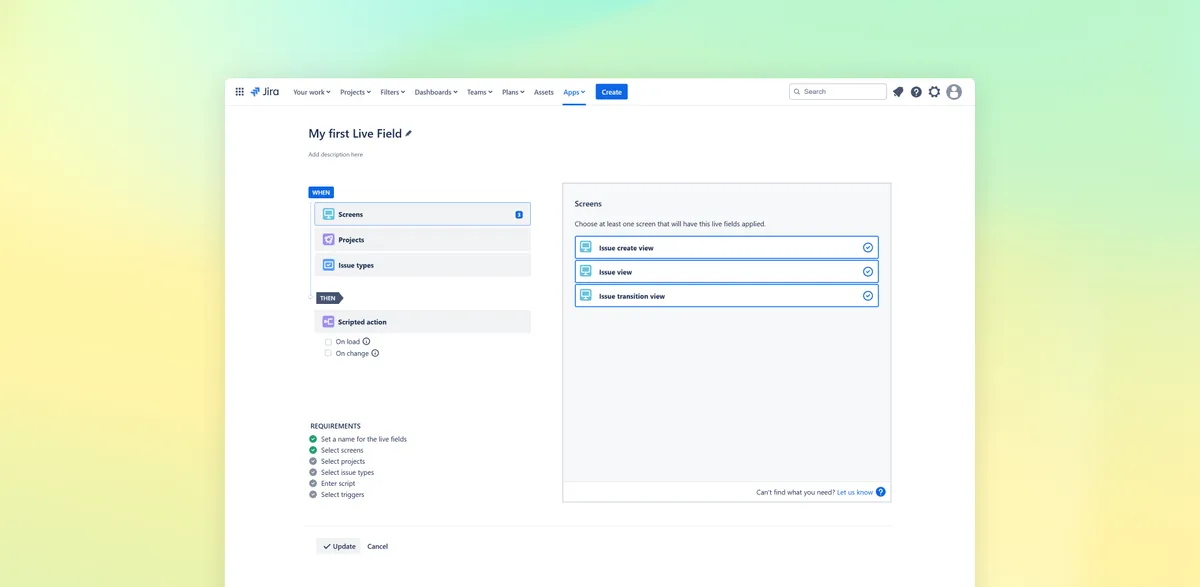Click the Issue transition view screen icon
1200x587 pixels.
[586, 296]
